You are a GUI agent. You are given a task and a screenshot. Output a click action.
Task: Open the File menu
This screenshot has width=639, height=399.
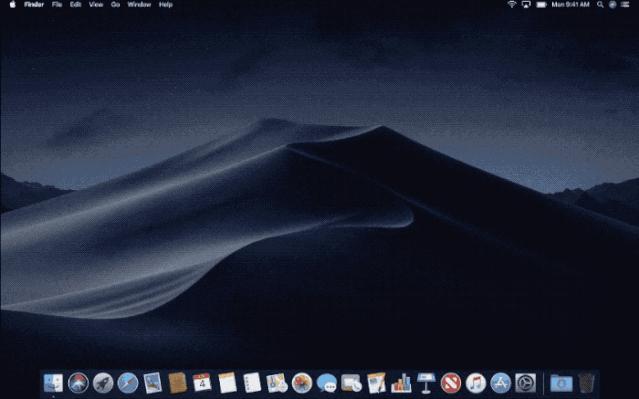pos(57,4)
